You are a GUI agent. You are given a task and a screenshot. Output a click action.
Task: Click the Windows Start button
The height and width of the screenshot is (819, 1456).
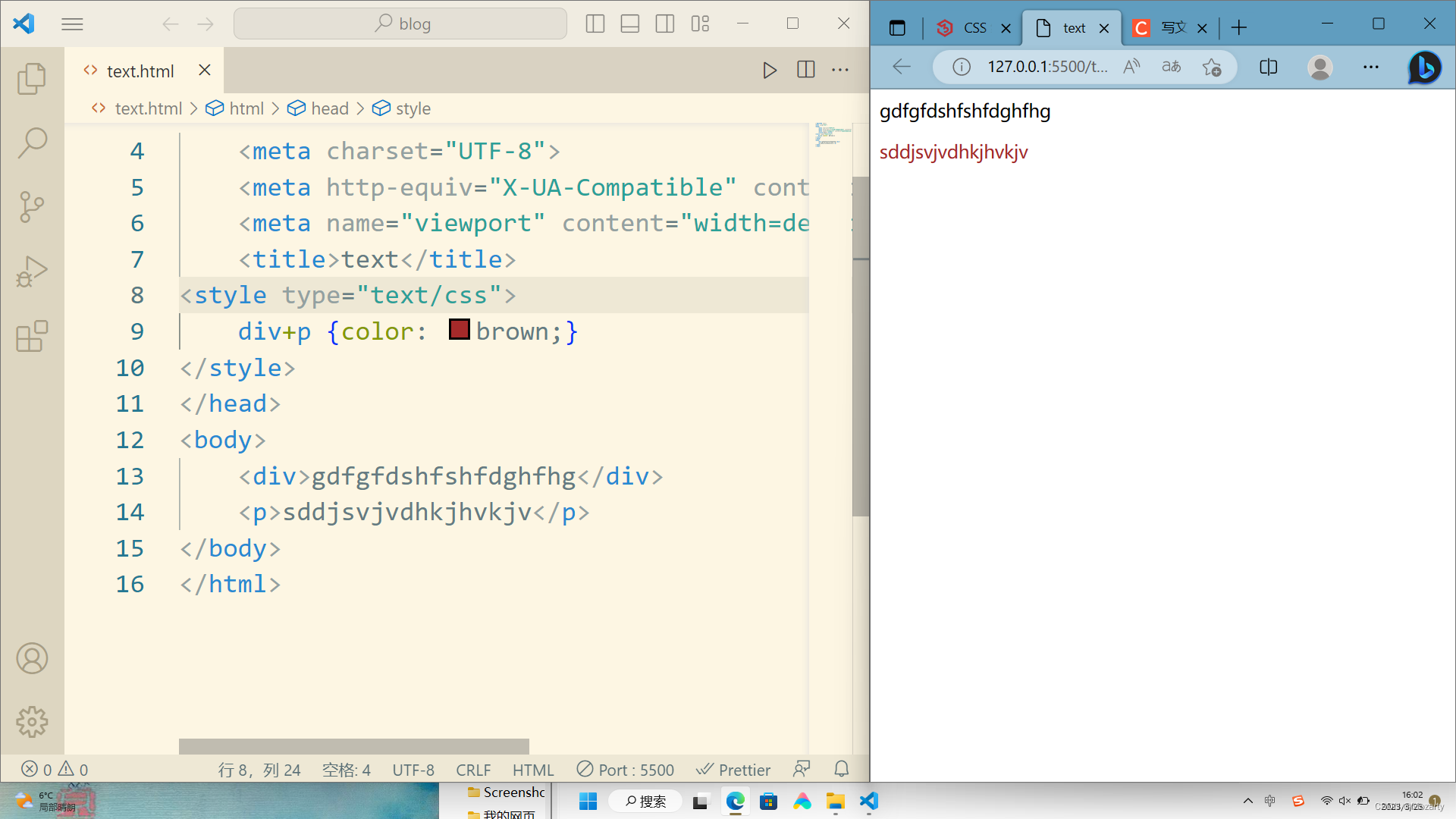point(588,802)
